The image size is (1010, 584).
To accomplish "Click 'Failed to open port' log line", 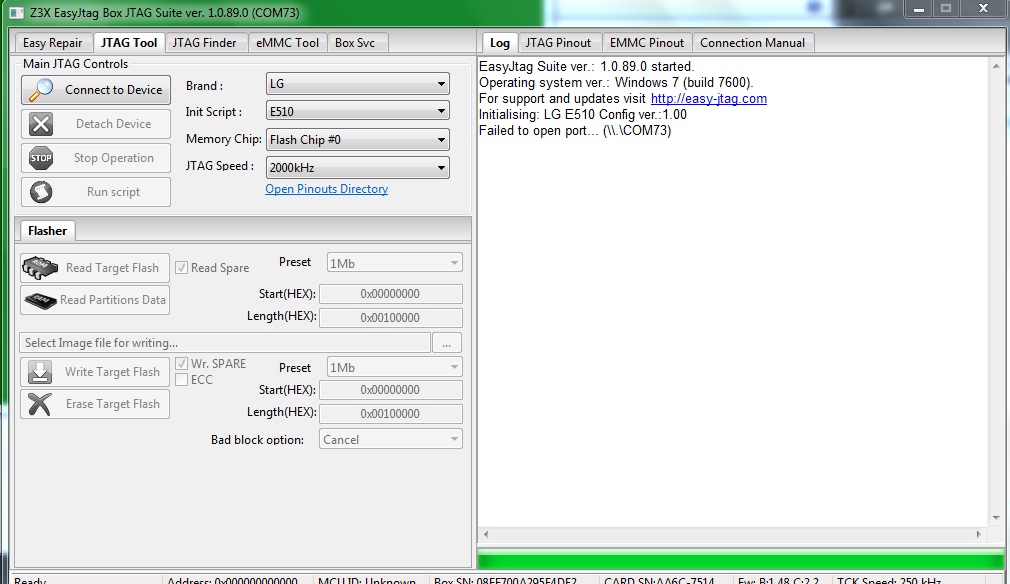I will pos(575,131).
